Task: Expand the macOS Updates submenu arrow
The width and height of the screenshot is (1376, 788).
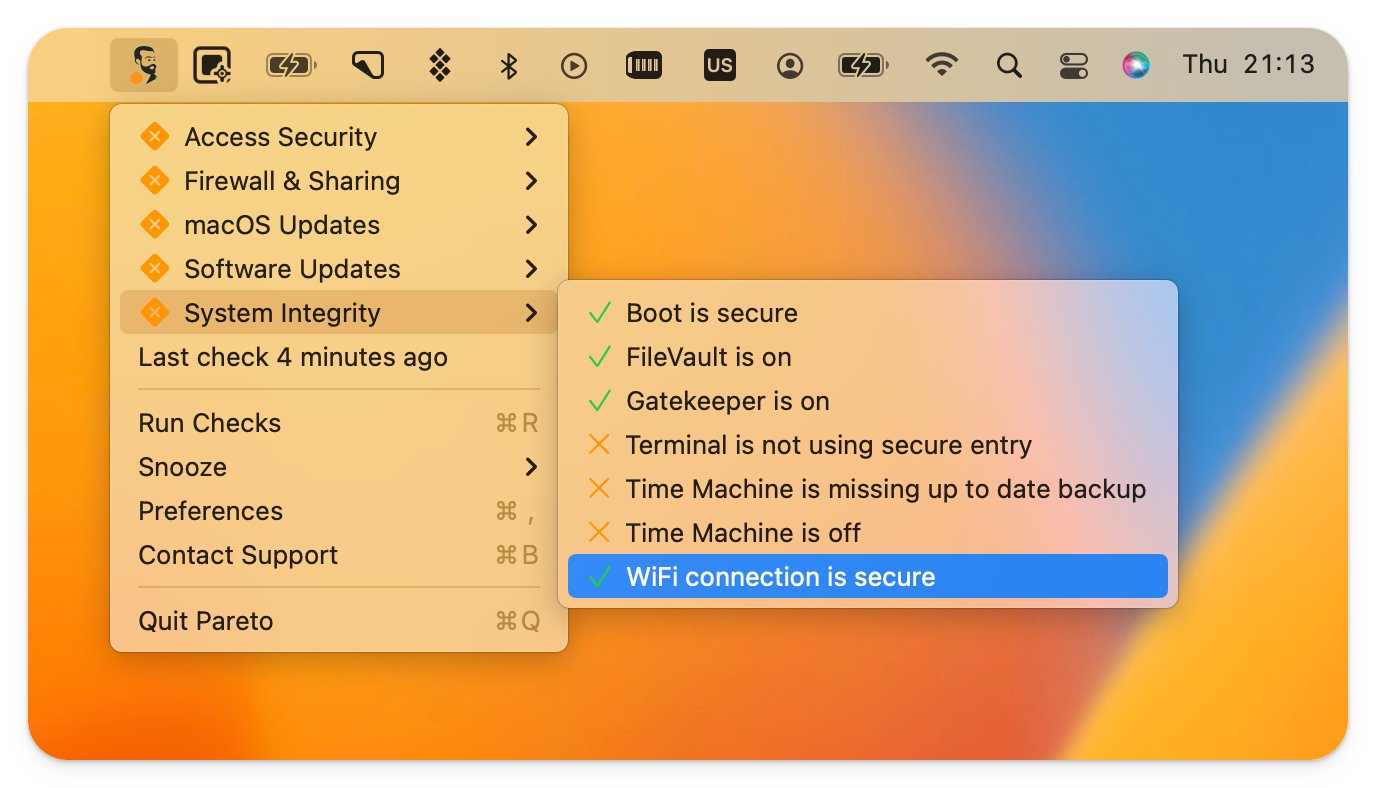Action: [x=531, y=225]
